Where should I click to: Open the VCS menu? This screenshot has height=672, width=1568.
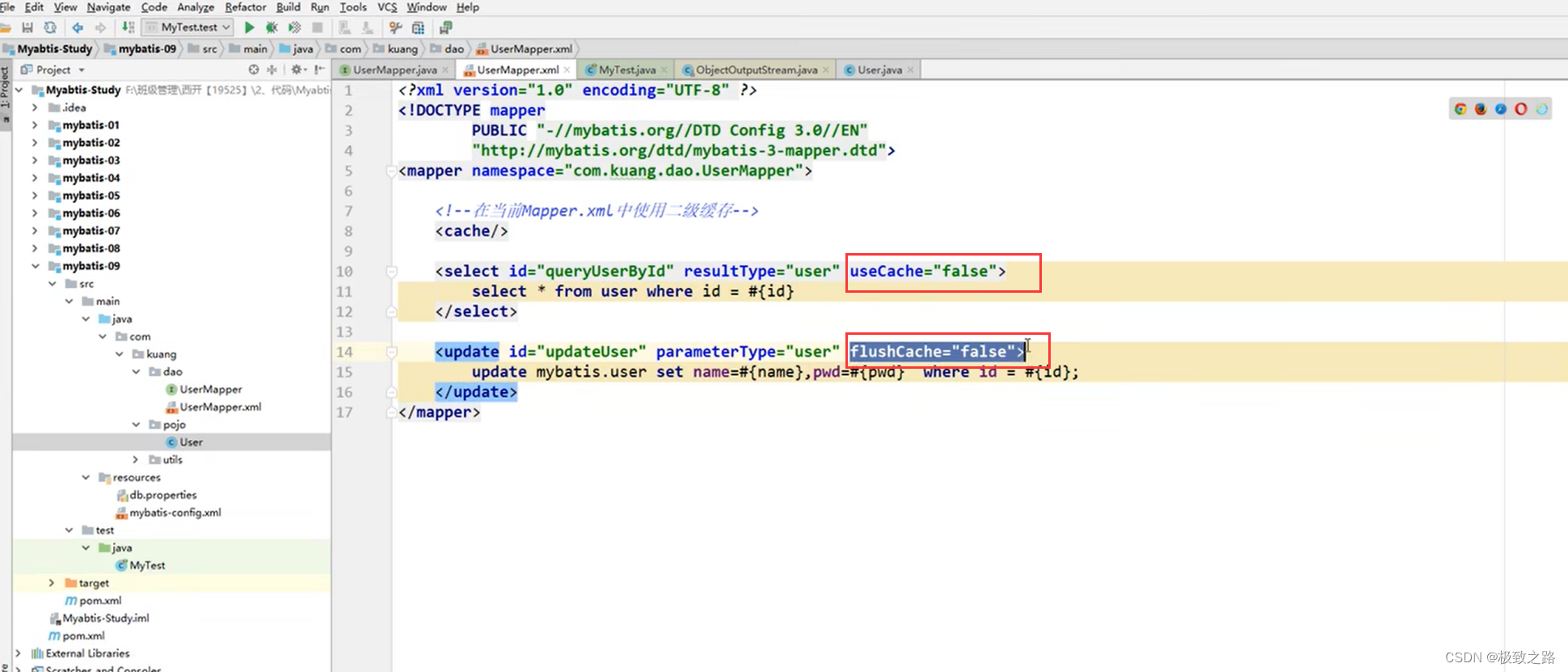tap(387, 7)
